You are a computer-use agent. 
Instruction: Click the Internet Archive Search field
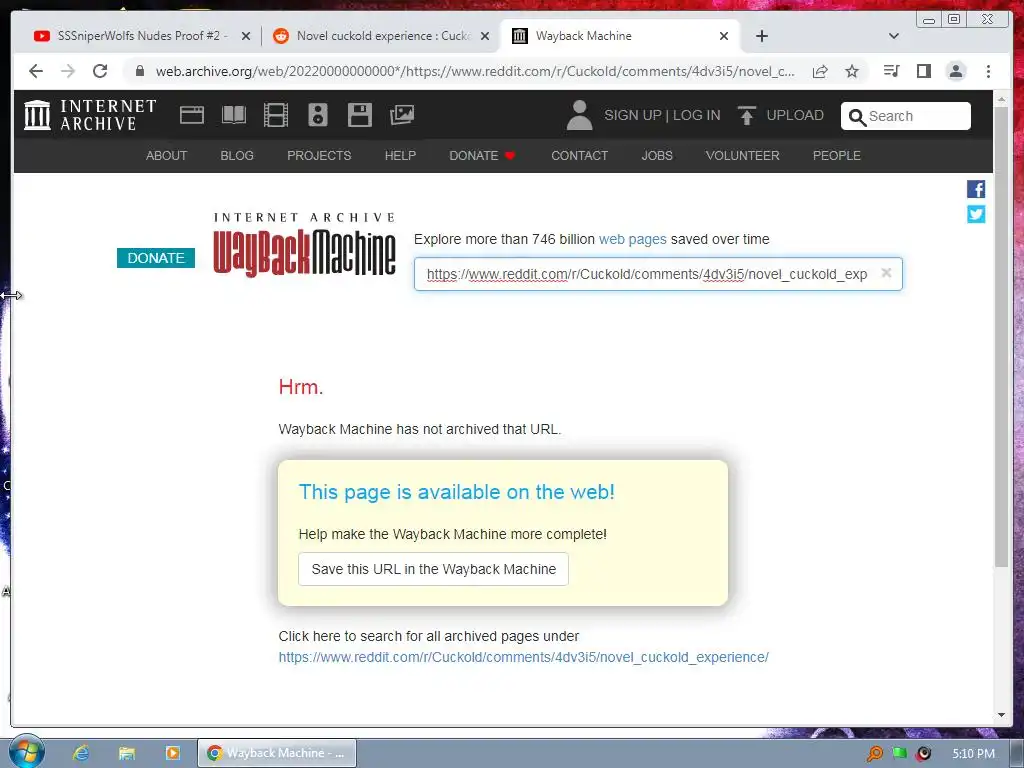[906, 116]
